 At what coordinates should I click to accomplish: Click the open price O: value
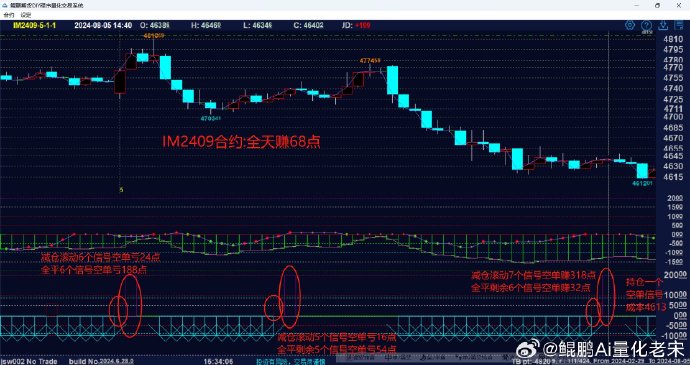155,26
